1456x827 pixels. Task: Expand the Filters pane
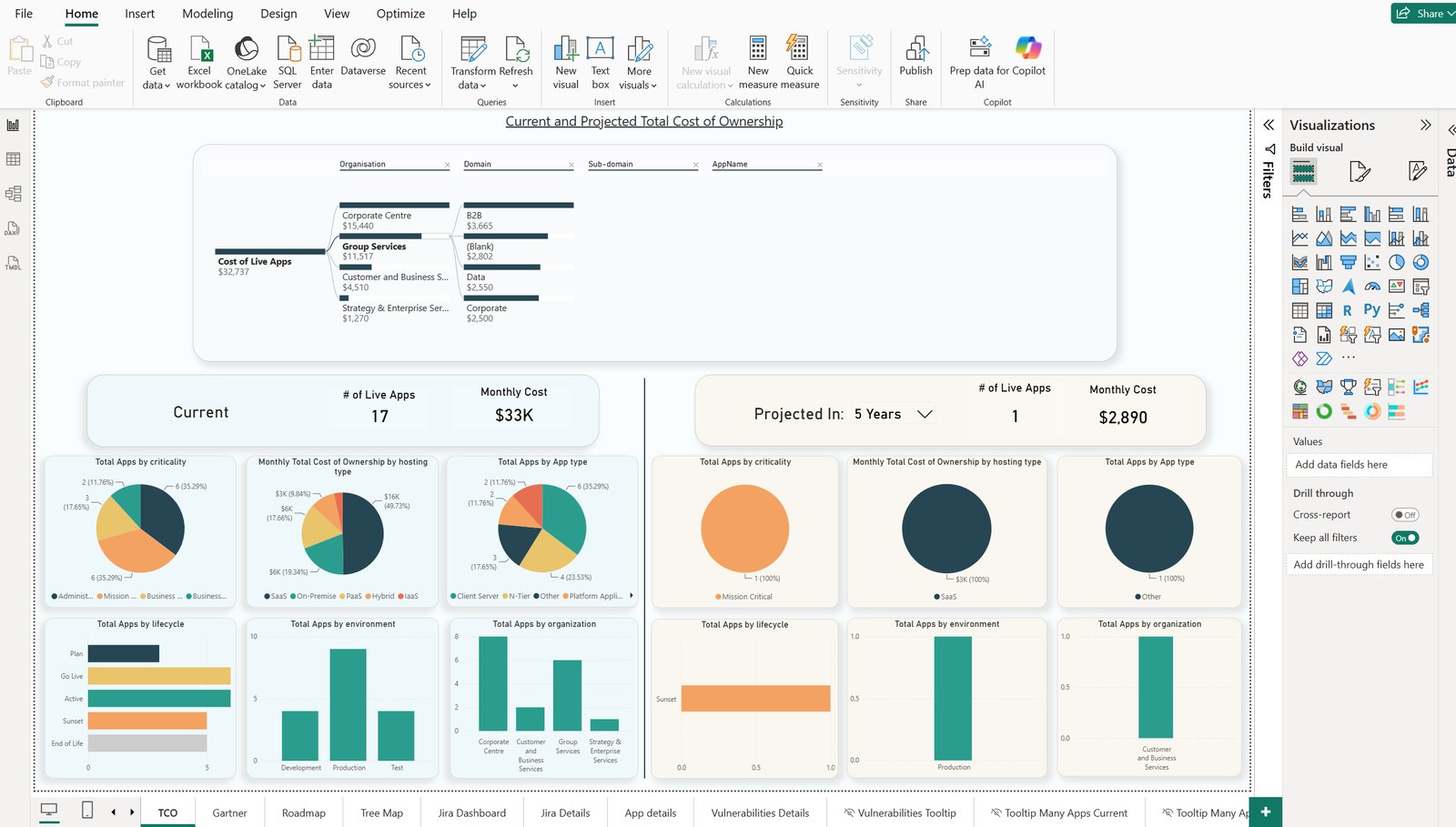(1269, 125)
